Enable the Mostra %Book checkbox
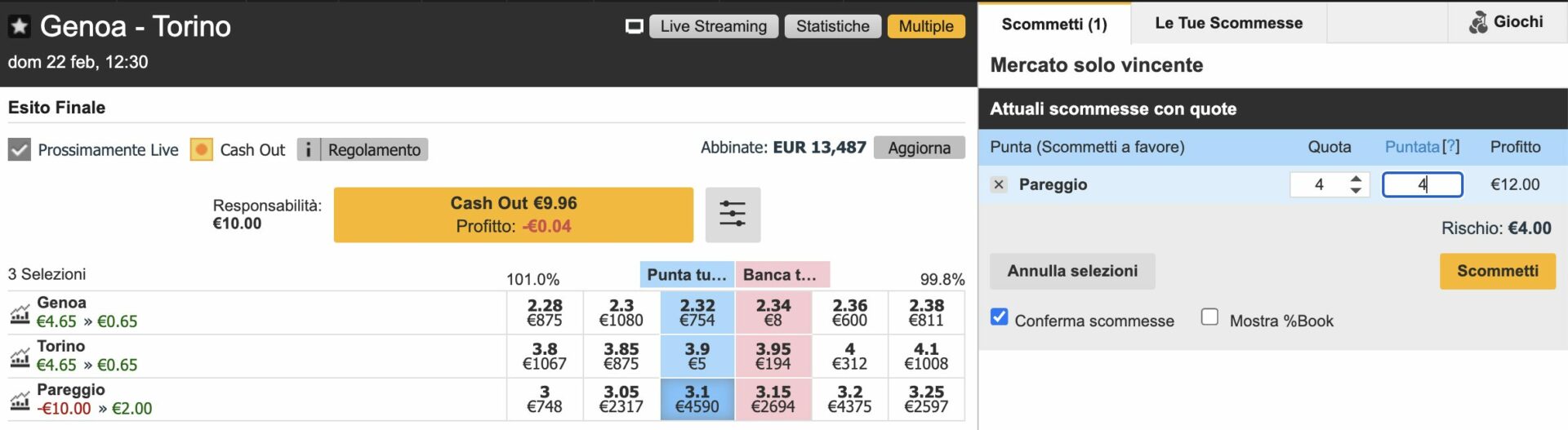Image resolution: width=1568 pixels, height=430 pixels. 1209,317
